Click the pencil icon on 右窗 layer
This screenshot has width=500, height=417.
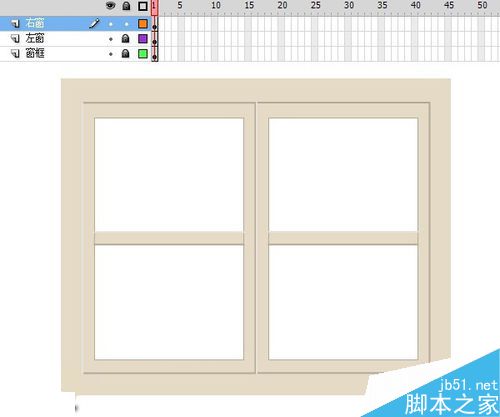(94, 23)
